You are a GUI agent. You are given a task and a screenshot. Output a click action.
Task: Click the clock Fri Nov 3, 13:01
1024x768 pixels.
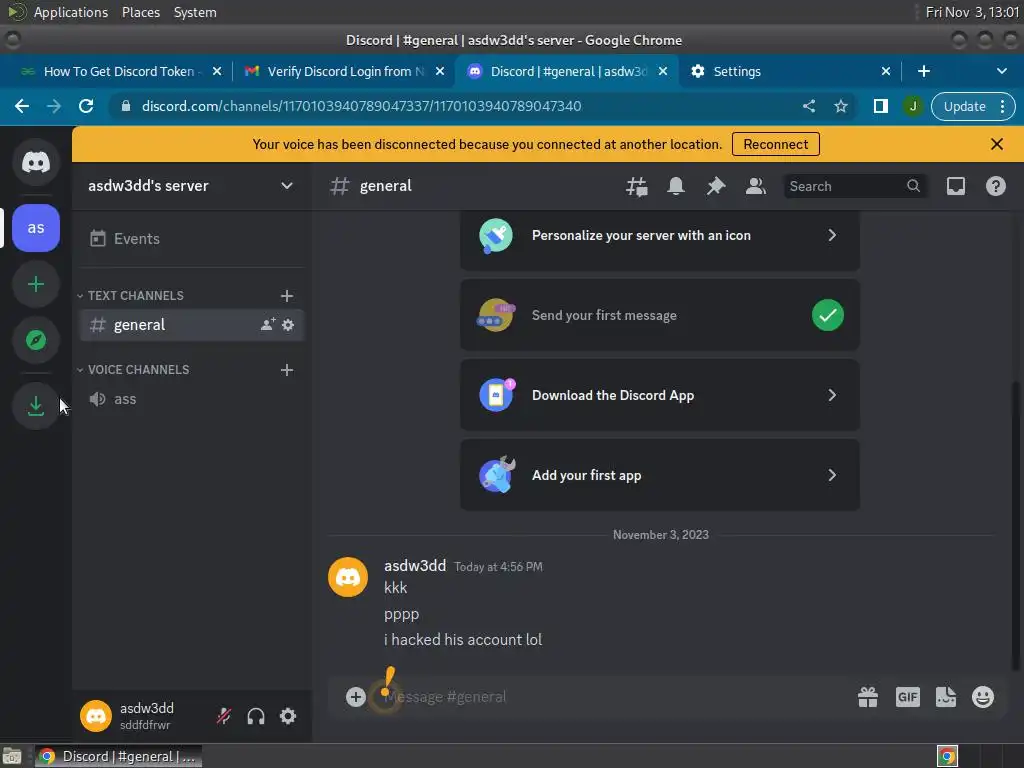tap(972, 12)
